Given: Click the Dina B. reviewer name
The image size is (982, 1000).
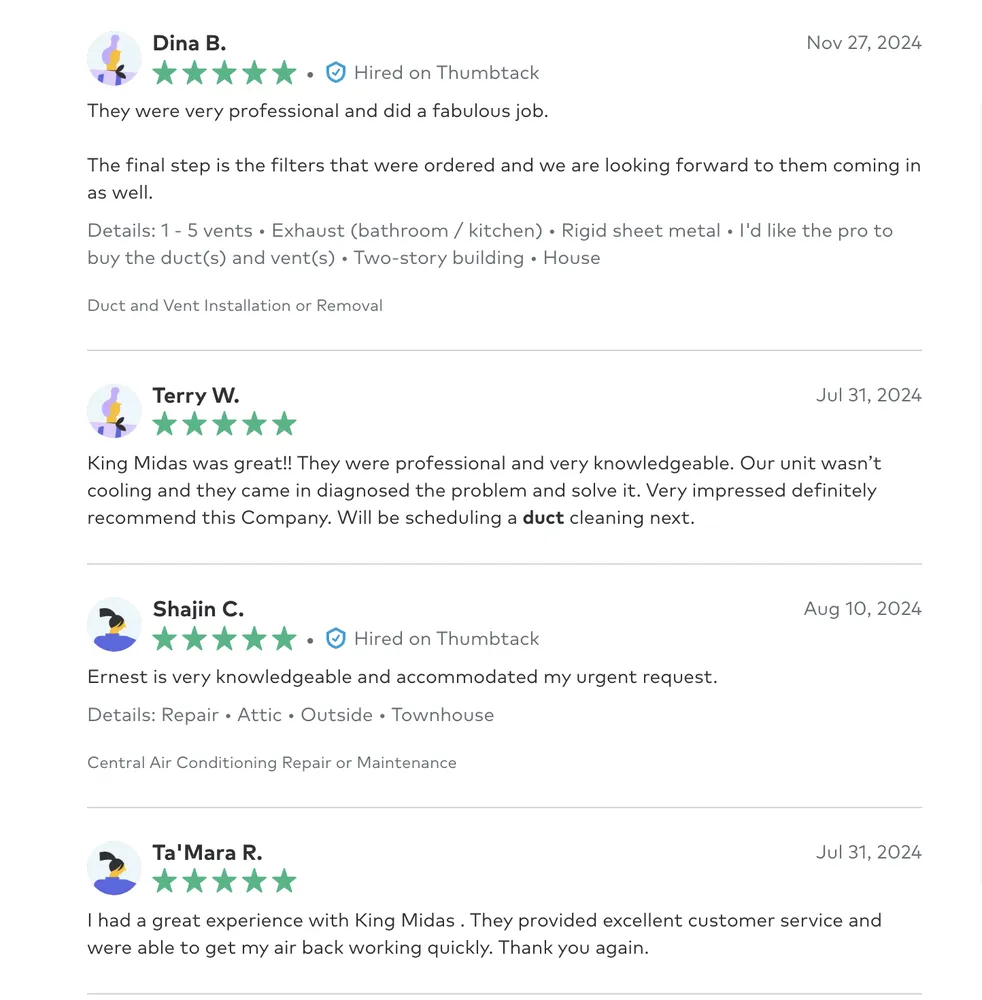Looking at the screenshot, I should [x=189, y=43].
